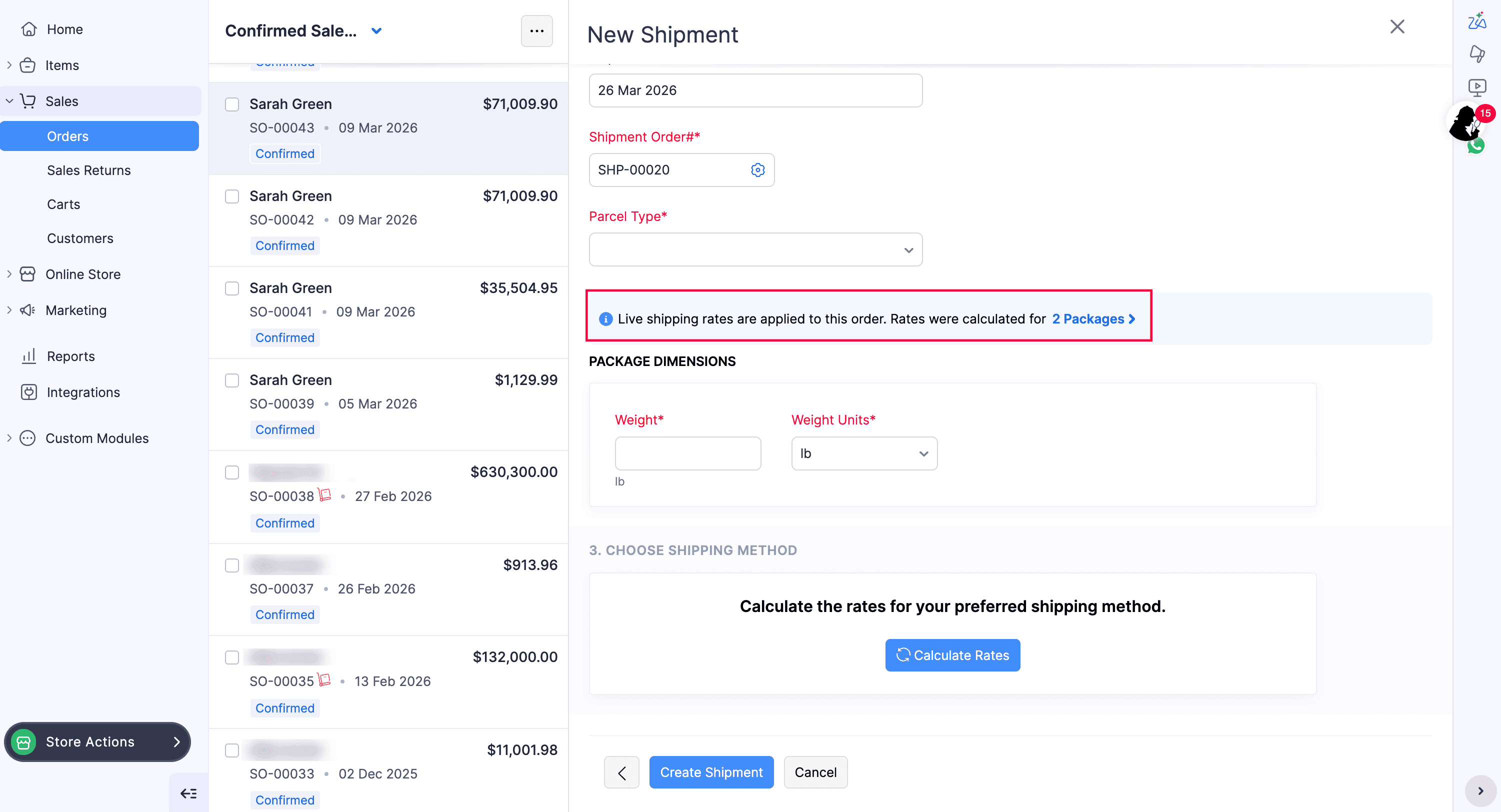Open Sarah Green order for $1,129.99
This screenshot has width=1501, height=812.
(x=388, y=404)
